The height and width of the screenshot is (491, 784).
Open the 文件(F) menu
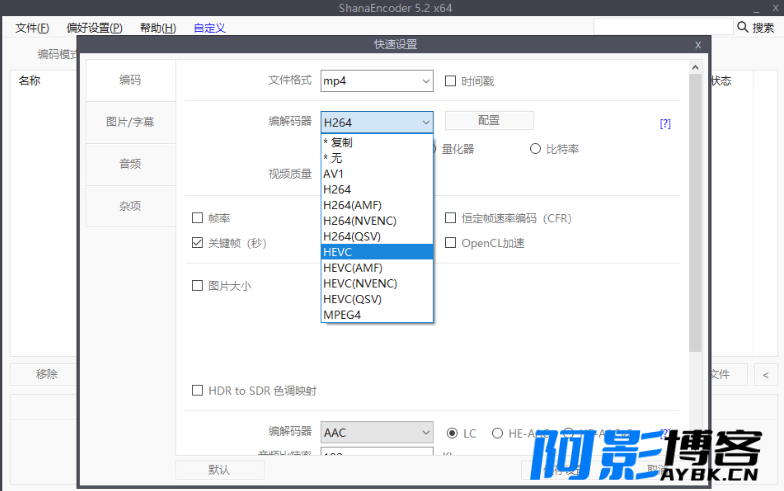(32, 28)
